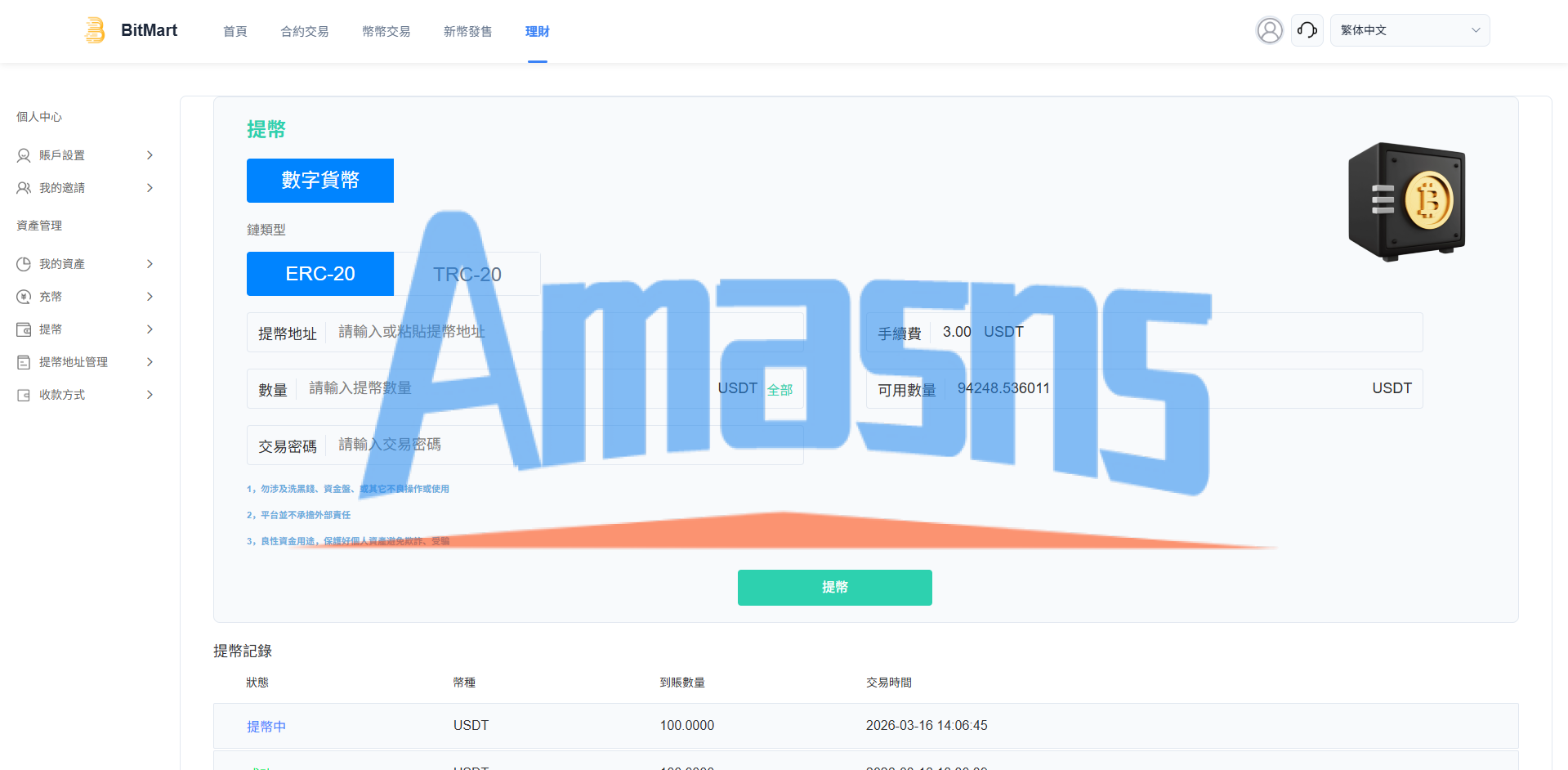Click the 收款方式 card icon
The width and height of the screenshot is (1568, 770).
point(24,395)
